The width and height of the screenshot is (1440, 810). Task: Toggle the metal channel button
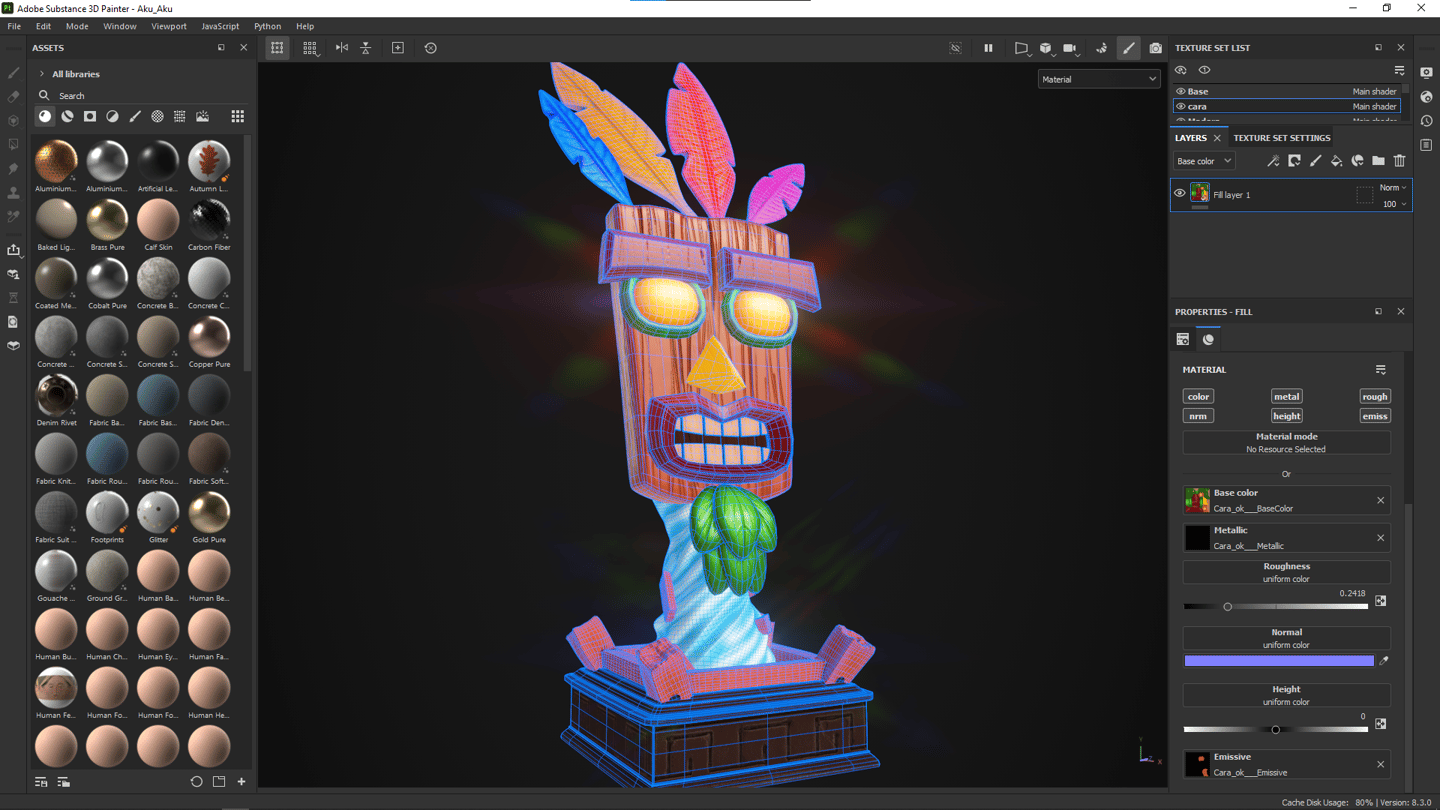point(1286,397)
